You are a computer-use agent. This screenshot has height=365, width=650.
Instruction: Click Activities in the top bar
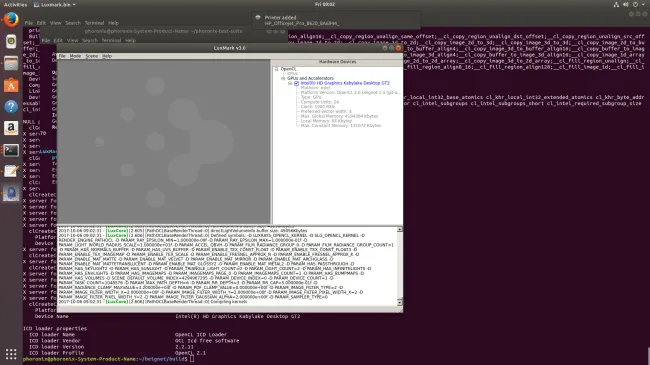click(x=15, y=5)
